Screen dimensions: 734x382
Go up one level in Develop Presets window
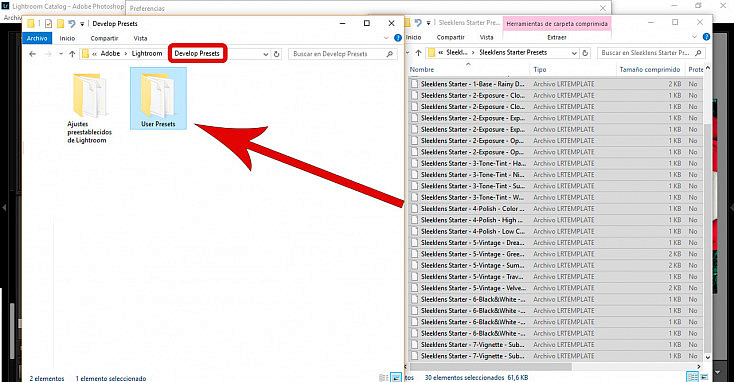[72, 54]
